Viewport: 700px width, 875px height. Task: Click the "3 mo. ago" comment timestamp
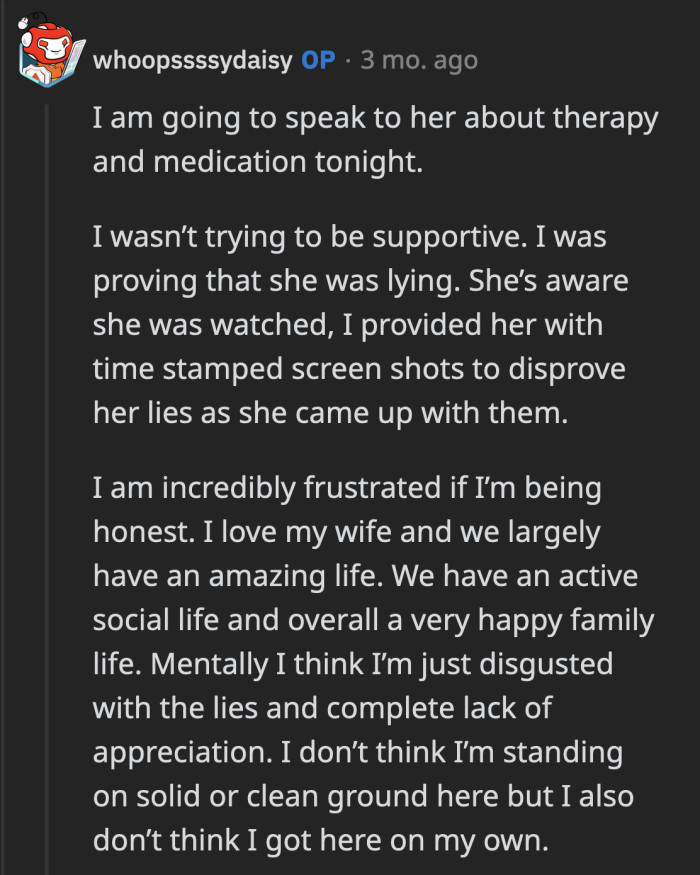click(x=418, y=61)
